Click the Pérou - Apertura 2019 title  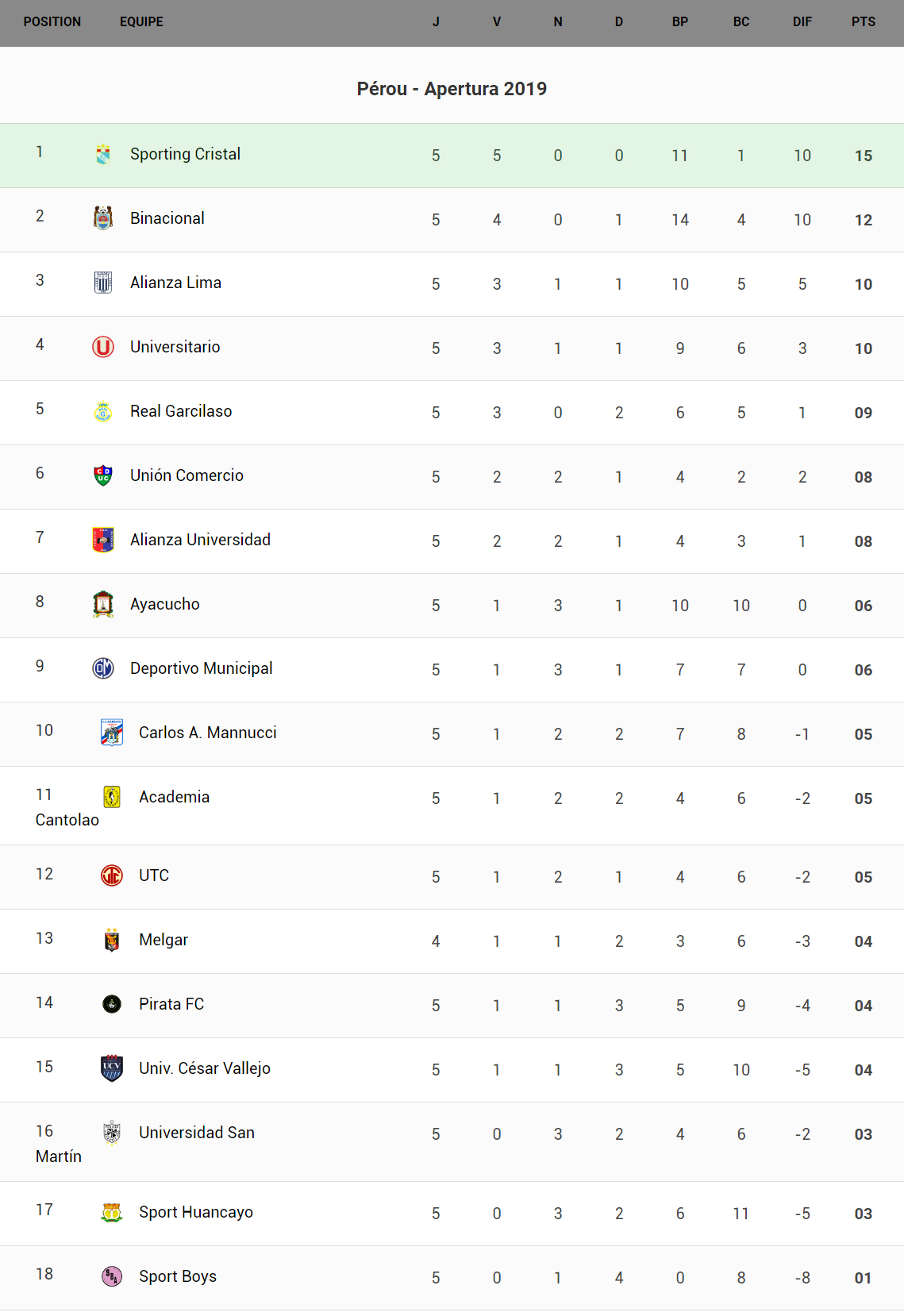(452, 89)
